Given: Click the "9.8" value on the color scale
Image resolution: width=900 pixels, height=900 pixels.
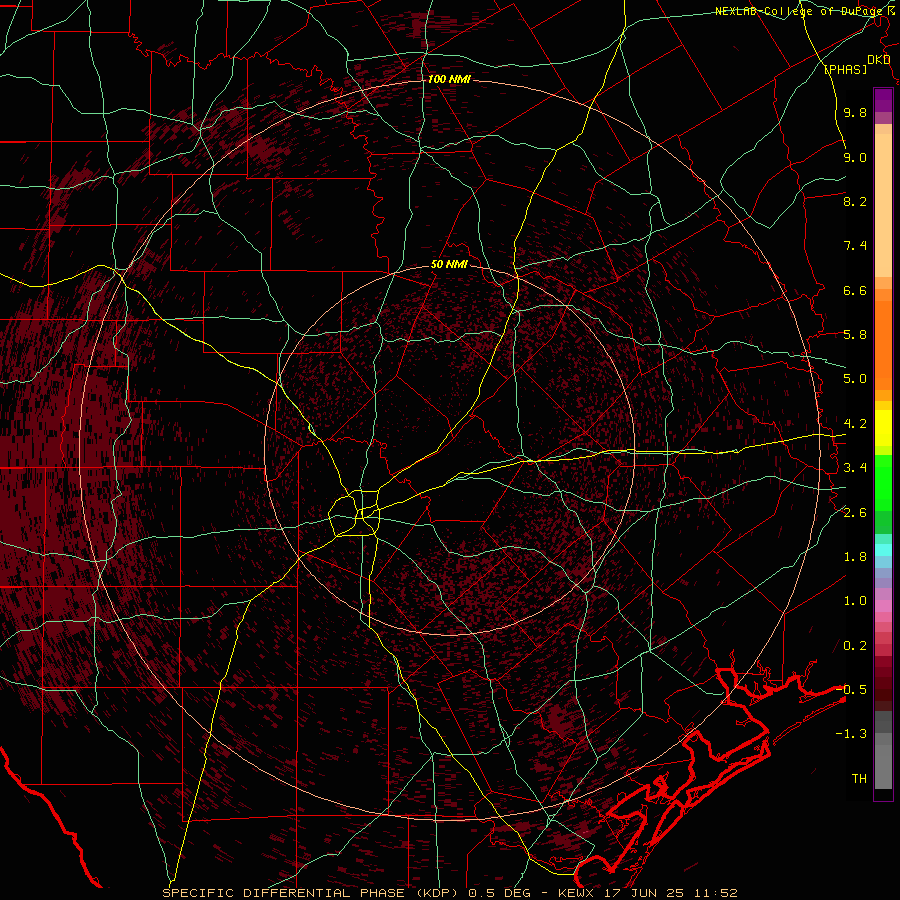Looking at the screenshot, I should (x=855, y=112).
